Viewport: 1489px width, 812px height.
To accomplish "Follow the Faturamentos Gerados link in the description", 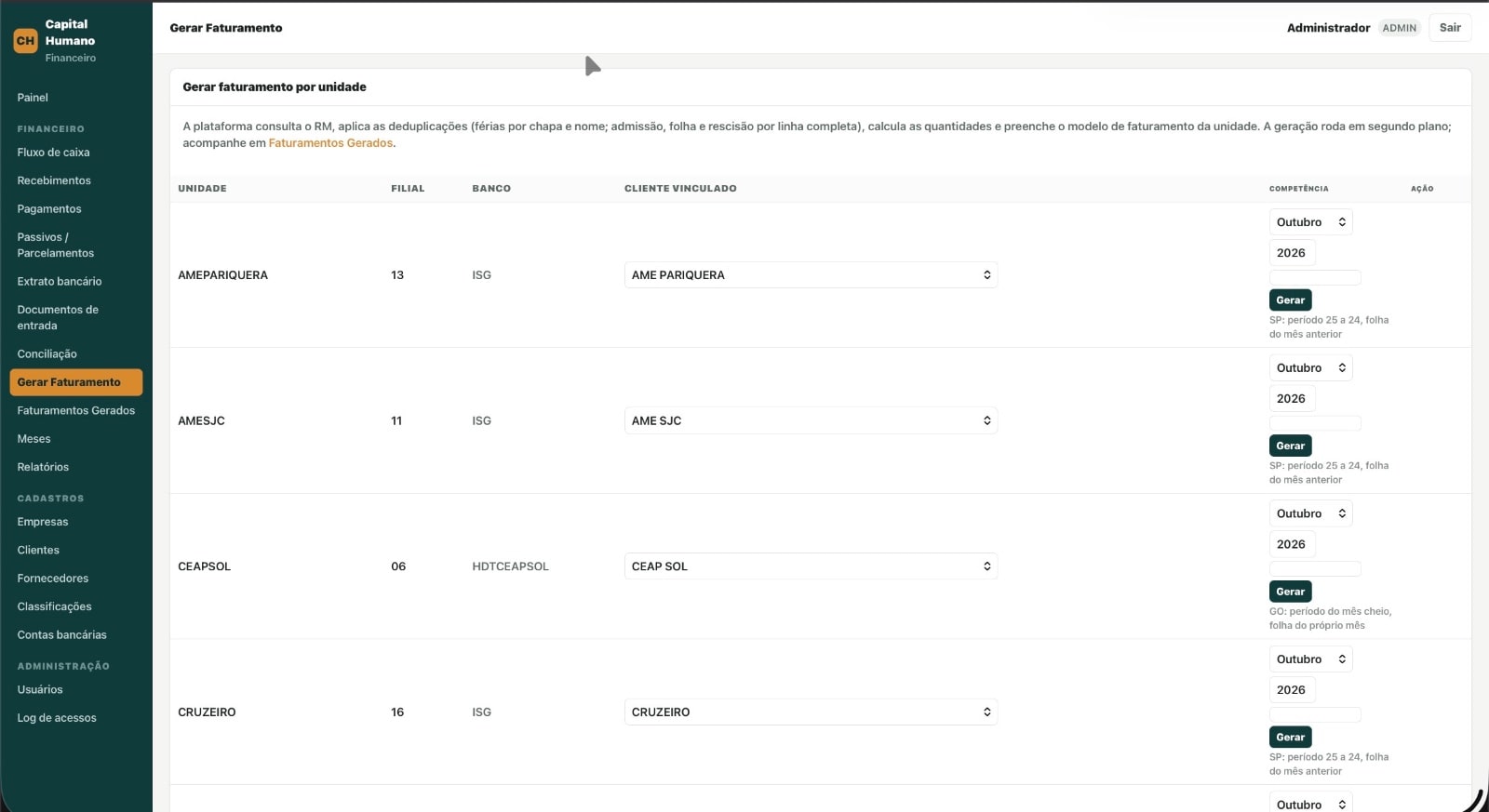I will (x=330, y=143).
